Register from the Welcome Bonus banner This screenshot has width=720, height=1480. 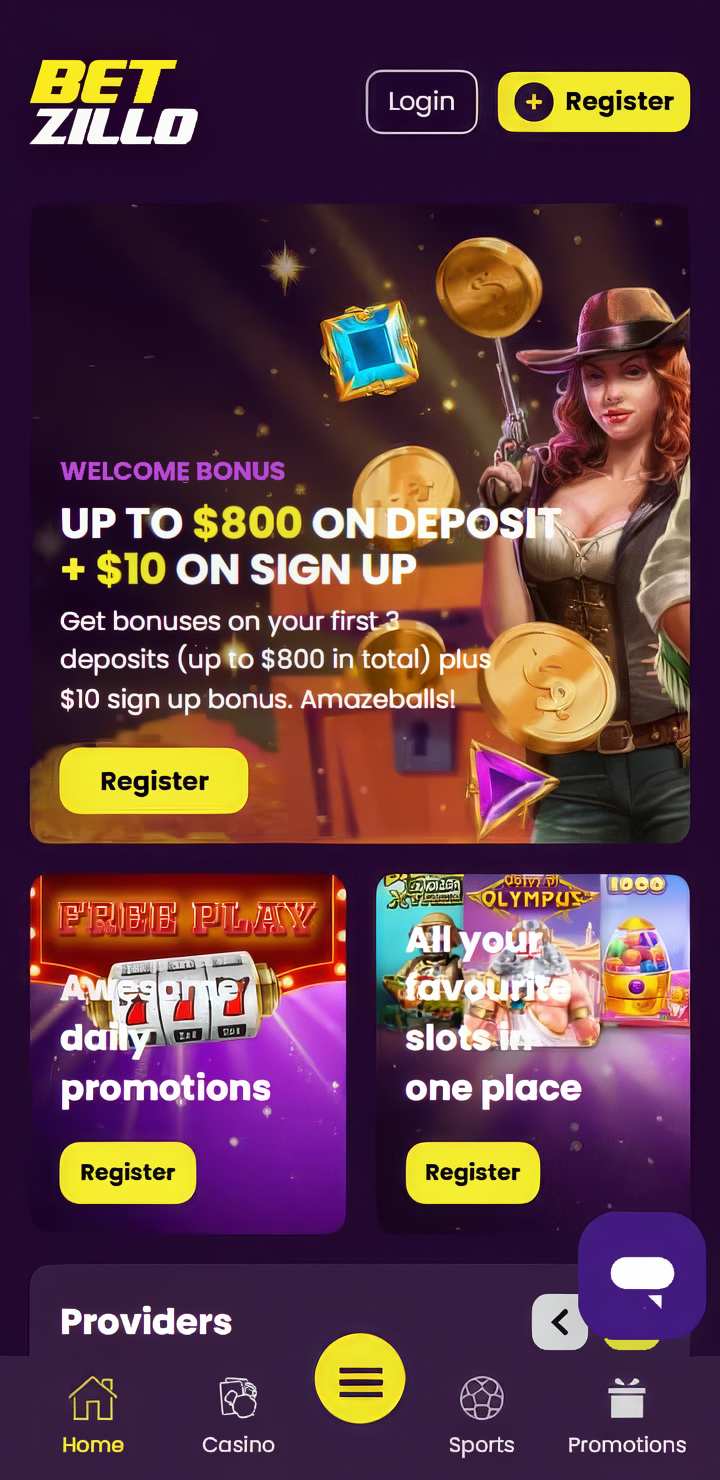154,781
